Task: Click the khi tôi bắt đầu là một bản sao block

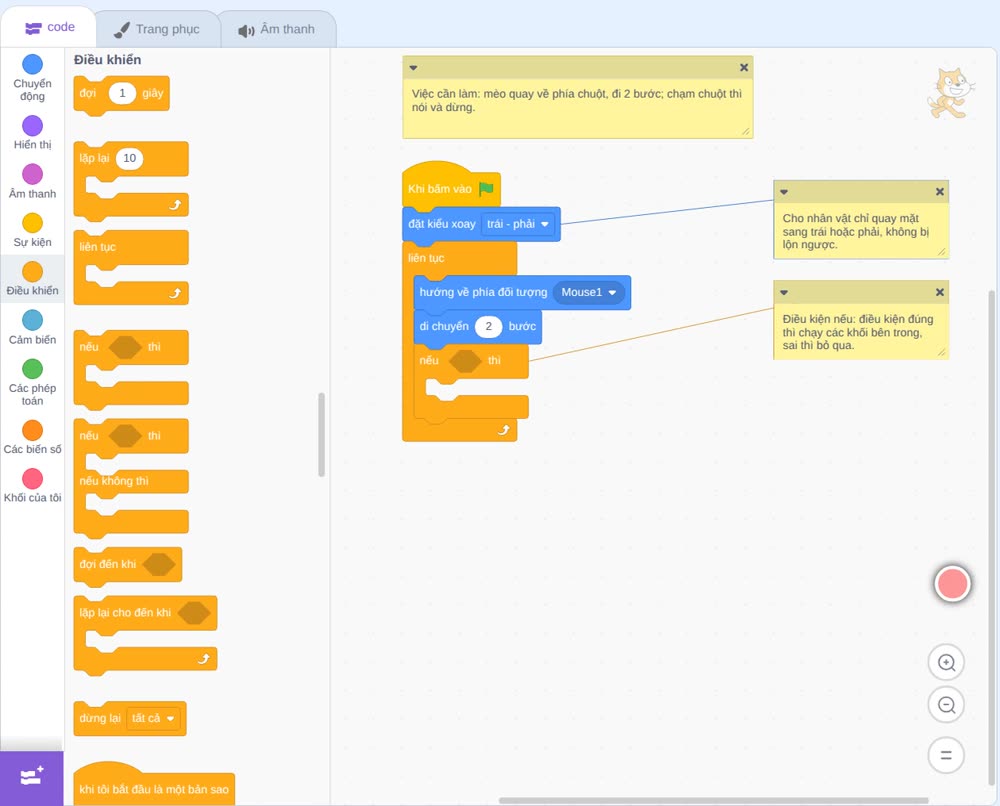Action: (154, 784)
